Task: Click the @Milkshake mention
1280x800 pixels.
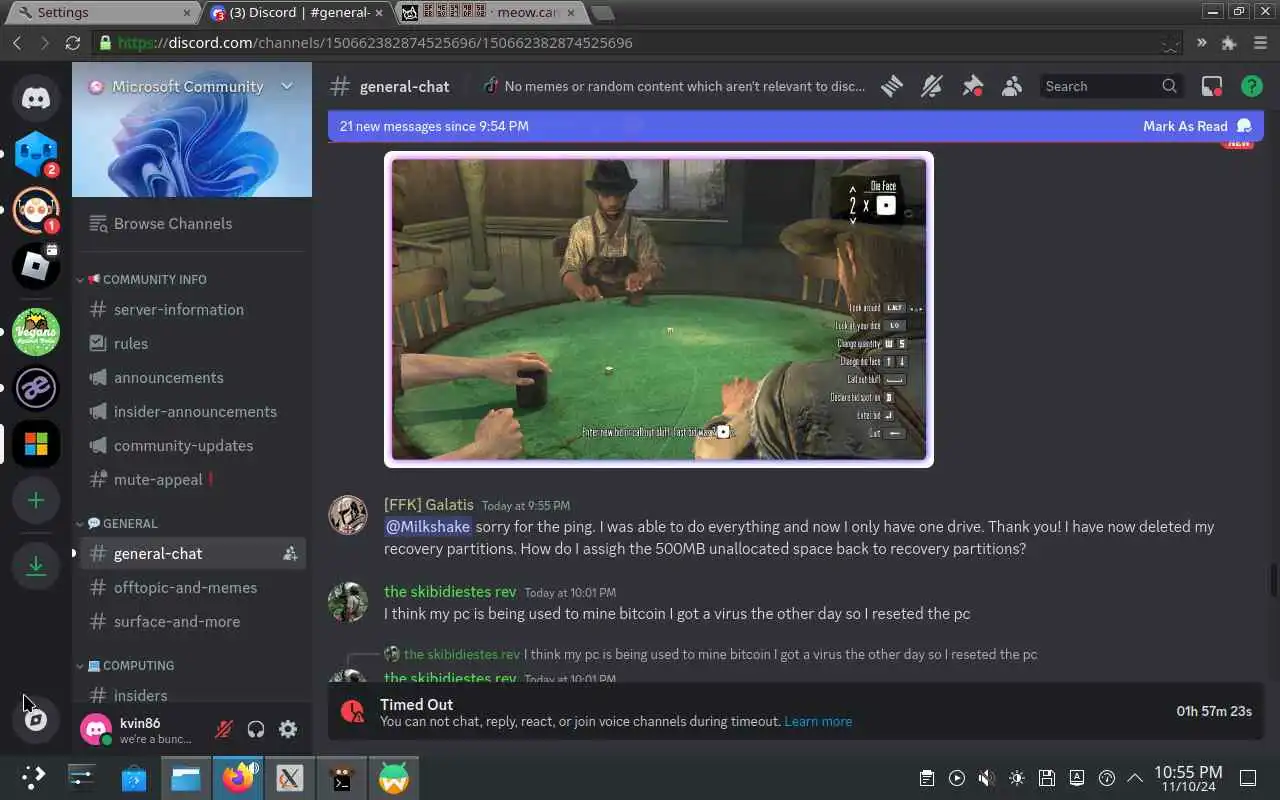Action: pos(428,527)
